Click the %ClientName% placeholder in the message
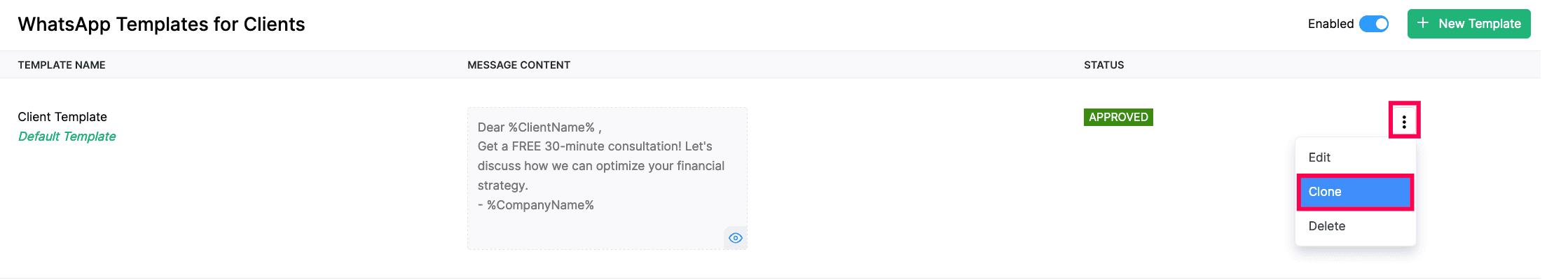This screenshot has width=1568, height=280. pyautogui.click(x=551, y=127)
